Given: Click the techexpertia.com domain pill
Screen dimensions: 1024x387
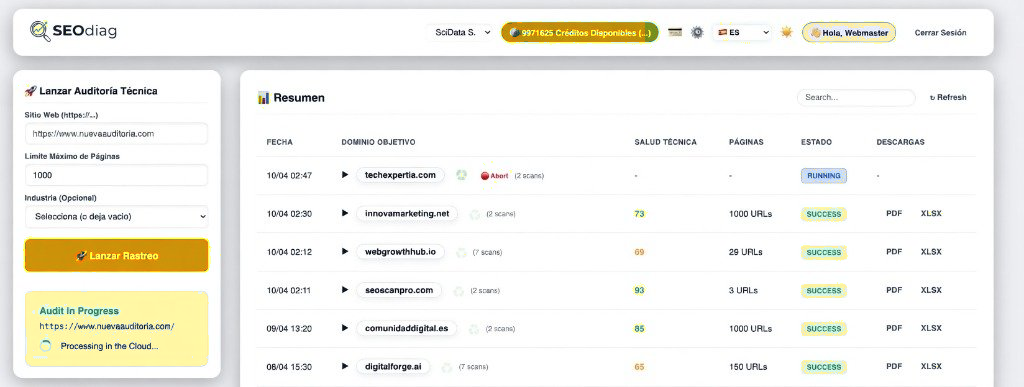Looking at the screenshot, I should (x=400, y=175).
